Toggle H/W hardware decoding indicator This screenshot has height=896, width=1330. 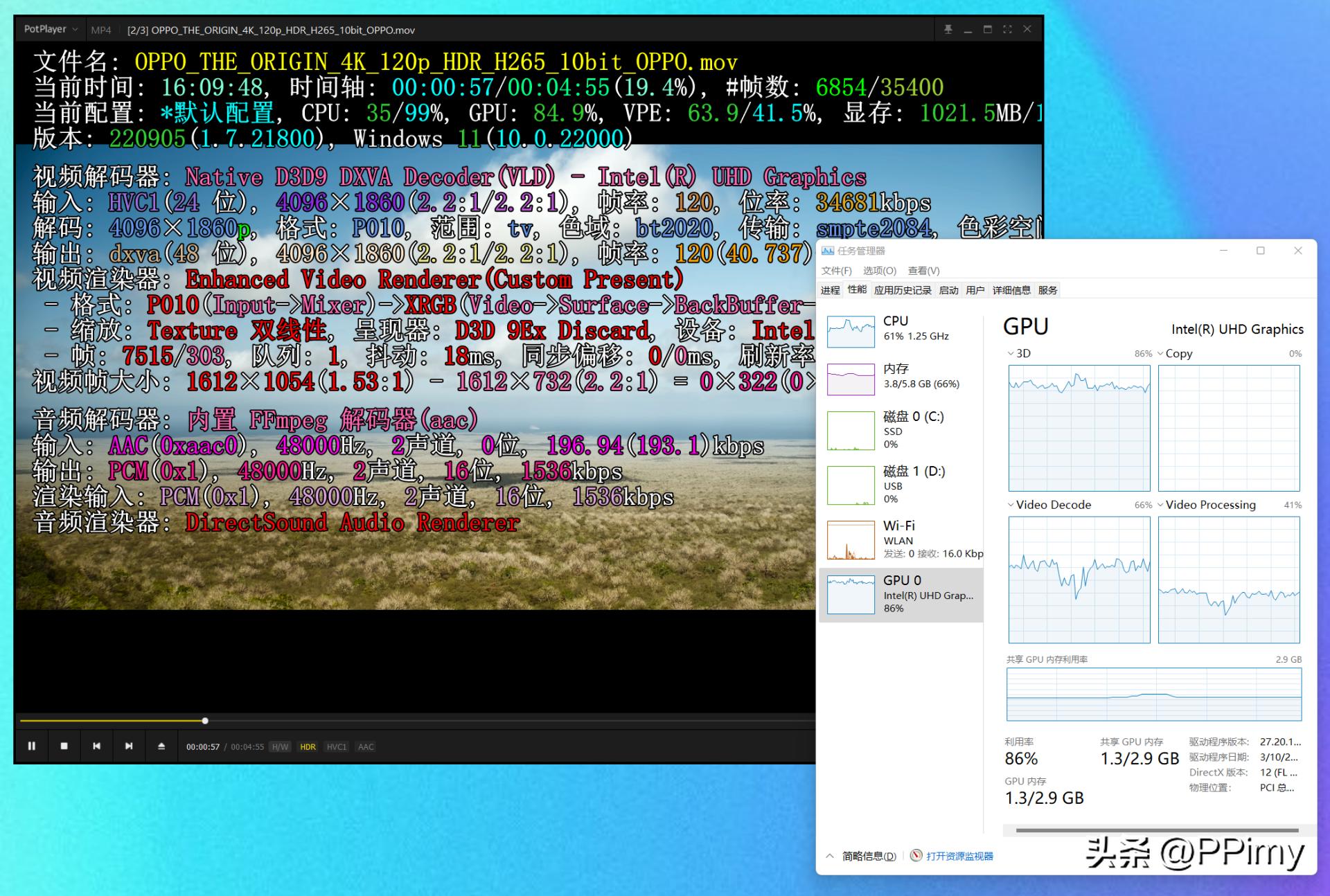(x=280, y=747)
